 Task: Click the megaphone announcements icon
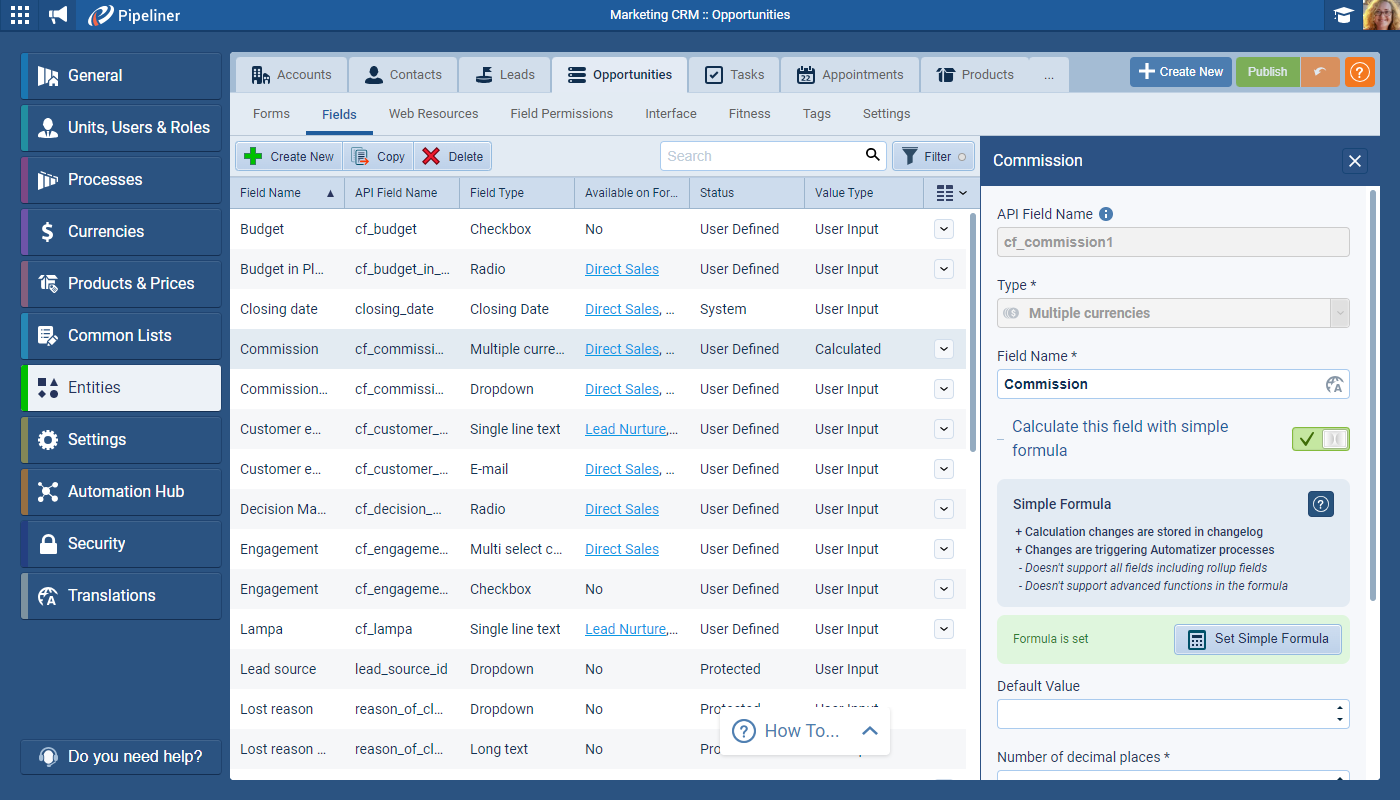59,15
